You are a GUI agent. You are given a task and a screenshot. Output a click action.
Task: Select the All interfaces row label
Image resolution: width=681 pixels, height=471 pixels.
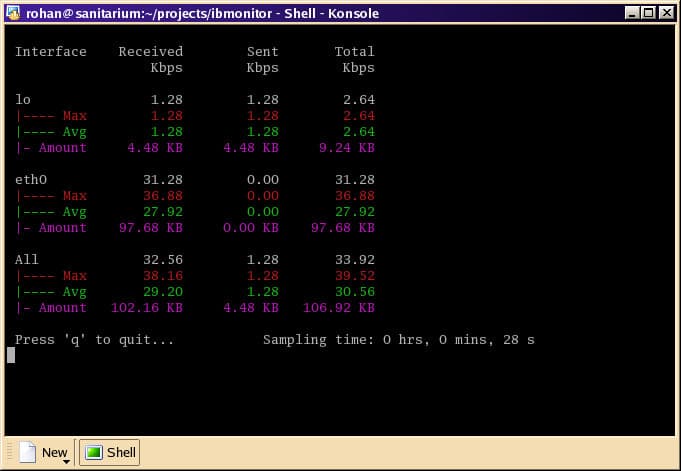(26, 259)
